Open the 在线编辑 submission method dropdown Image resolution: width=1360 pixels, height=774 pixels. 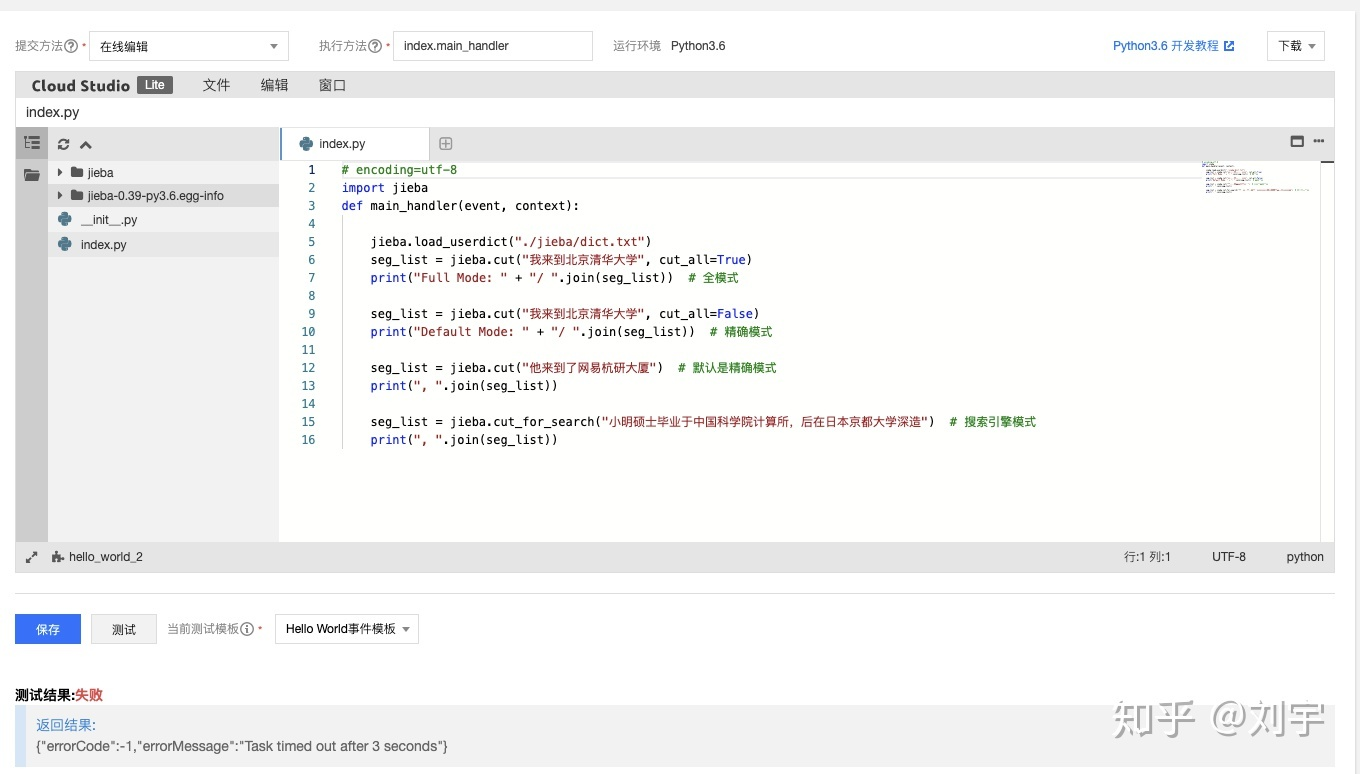189,46
